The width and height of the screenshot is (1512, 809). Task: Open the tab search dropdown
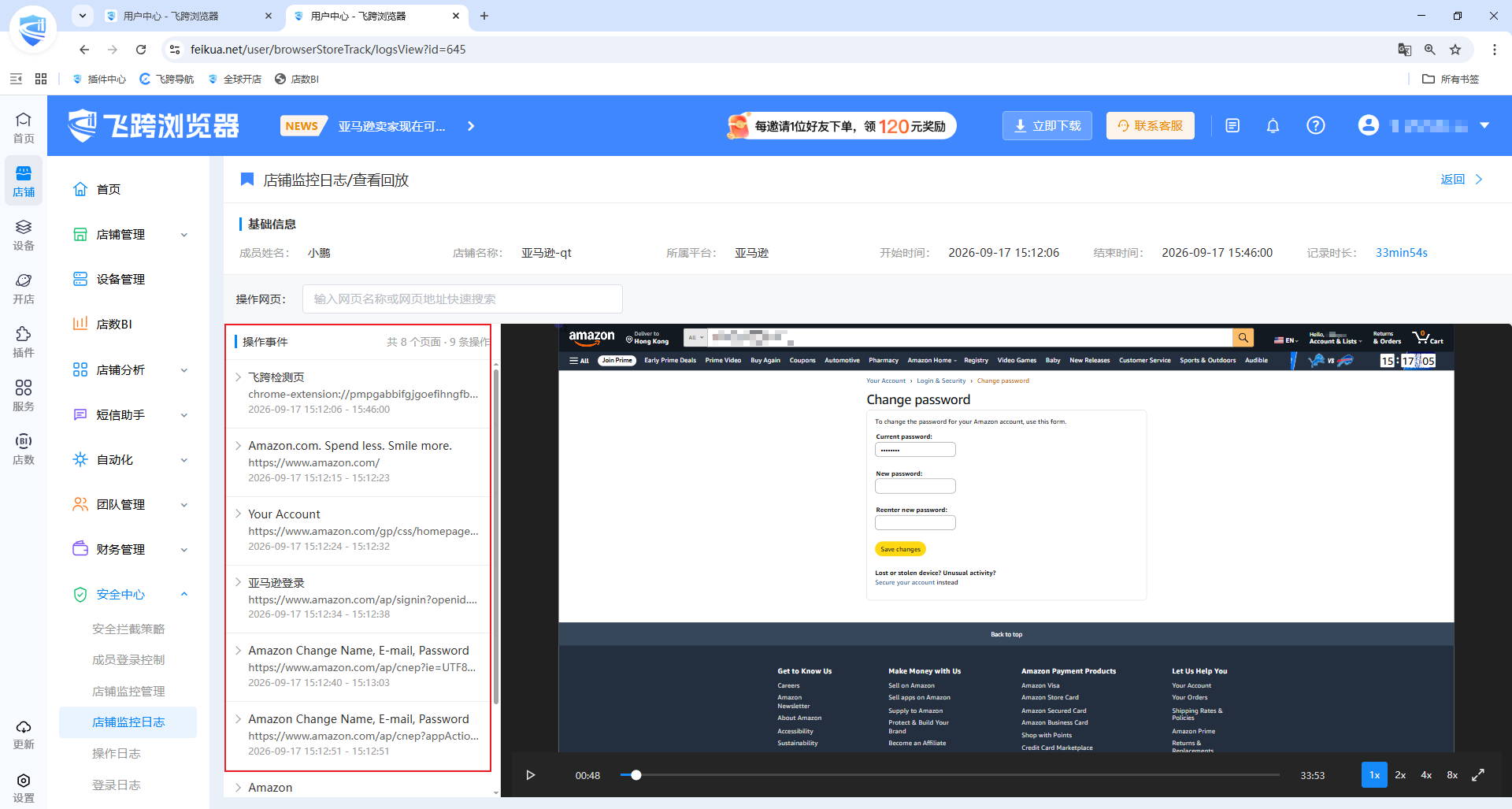pos(83,16)
